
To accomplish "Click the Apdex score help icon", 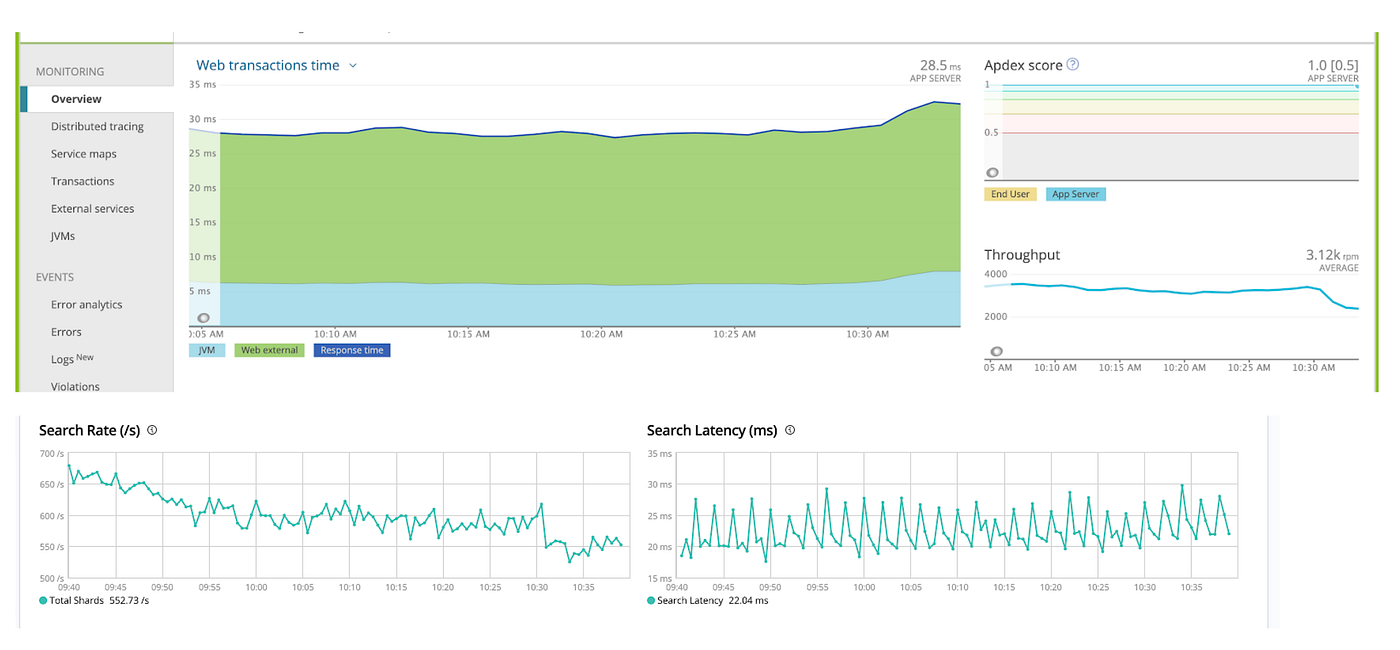I will pos(1073,64).
